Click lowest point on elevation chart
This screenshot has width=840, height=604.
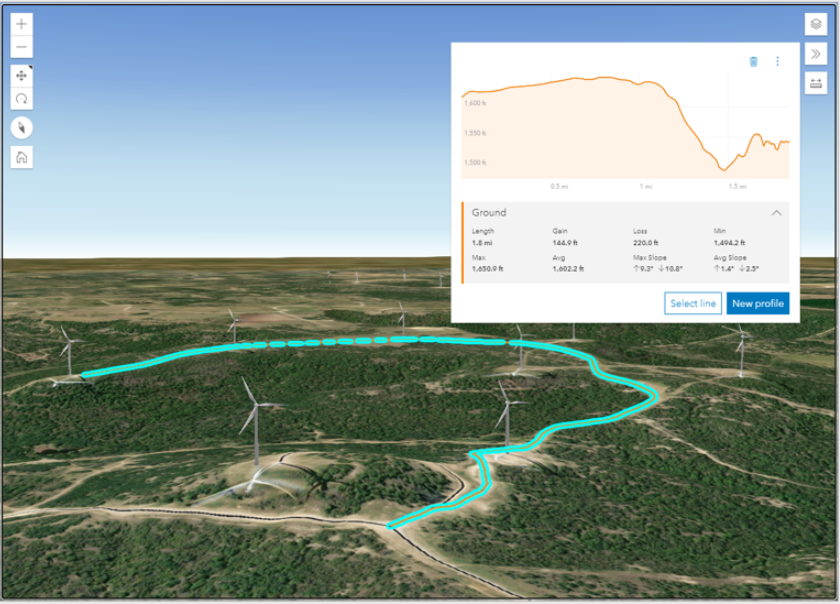724,170
